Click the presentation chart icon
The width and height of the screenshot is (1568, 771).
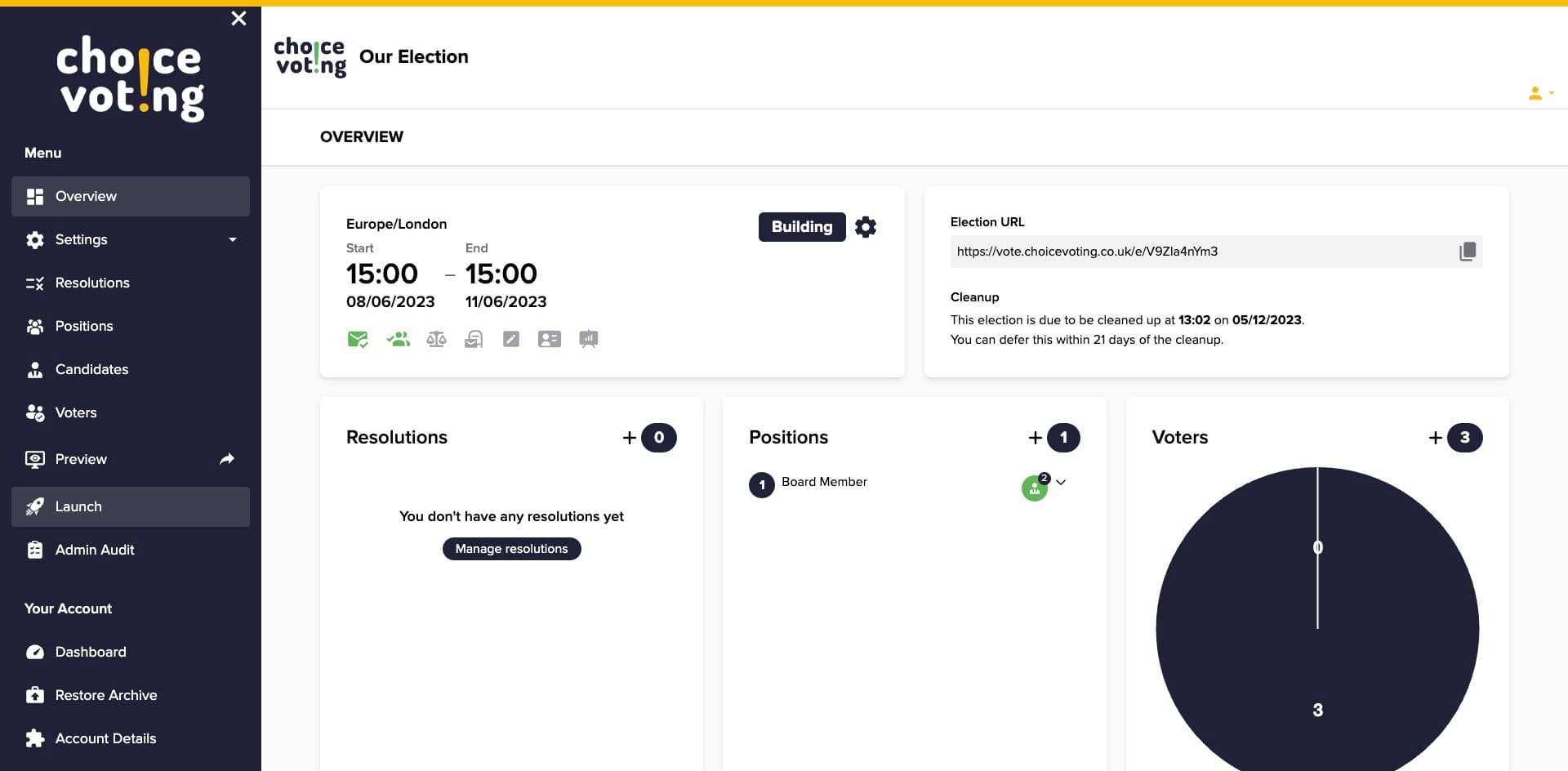pos(589,339)
